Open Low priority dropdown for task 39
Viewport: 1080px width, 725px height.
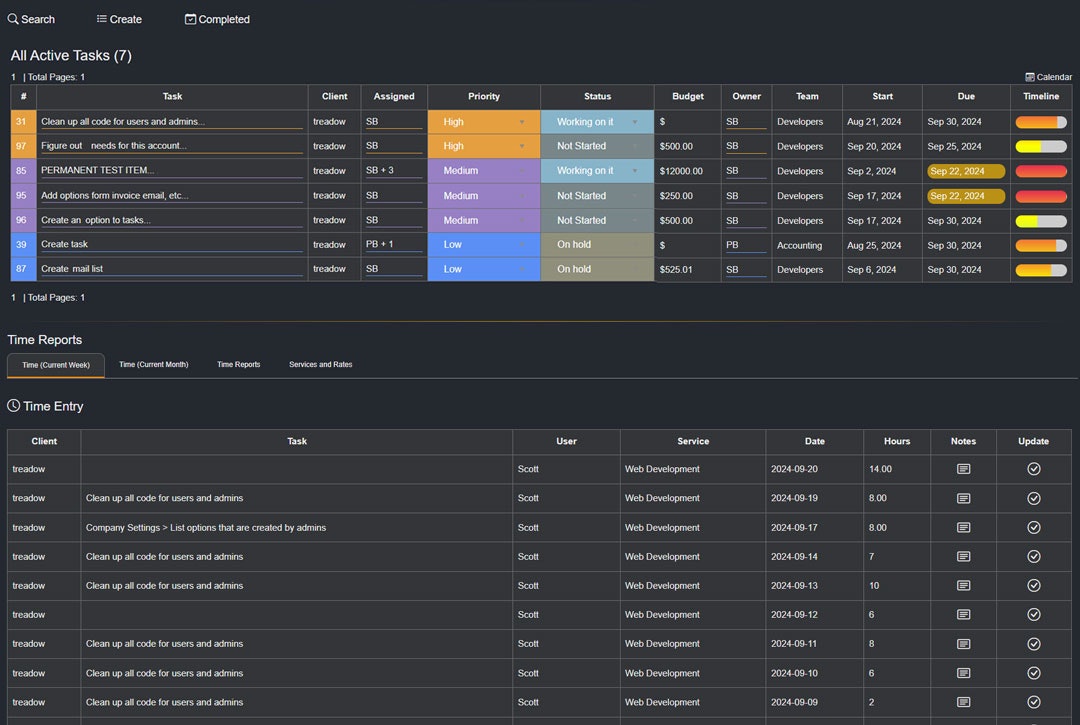pyautogui.click(x=484, y=244)
